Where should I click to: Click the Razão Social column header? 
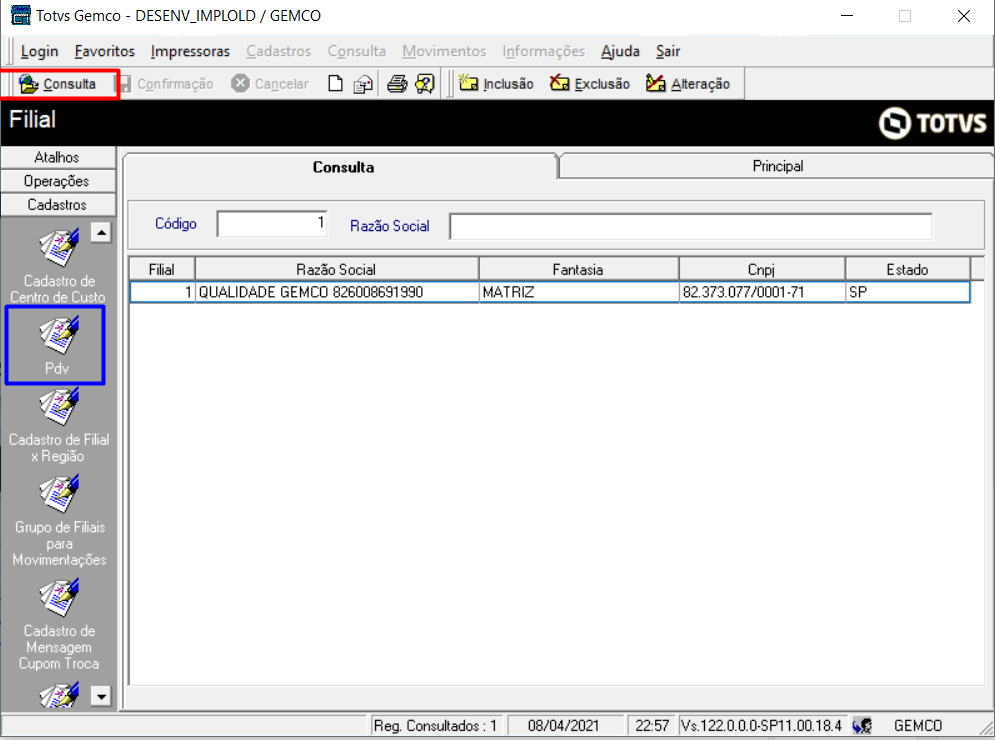pyautogui.click(x=336, y=270)
